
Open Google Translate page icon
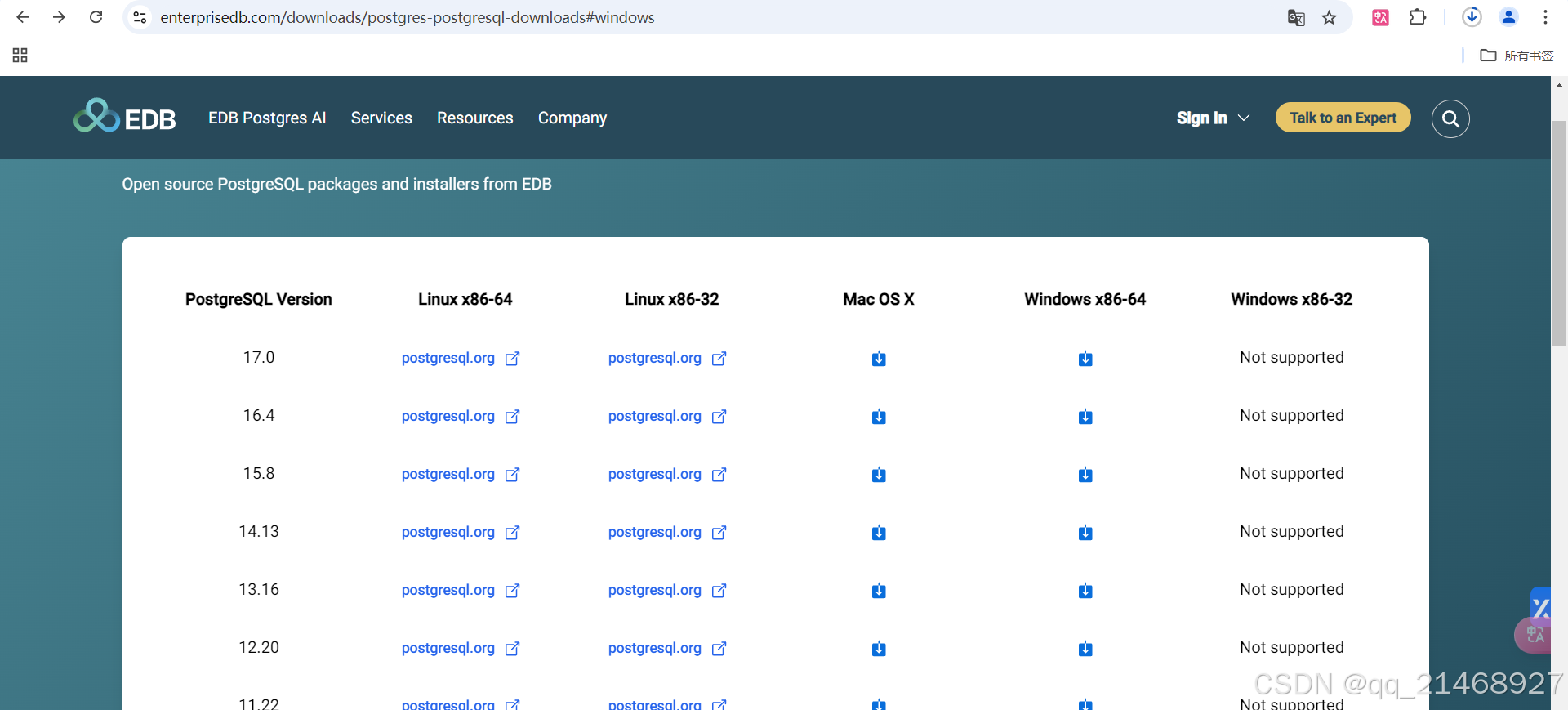[1296, 17]
